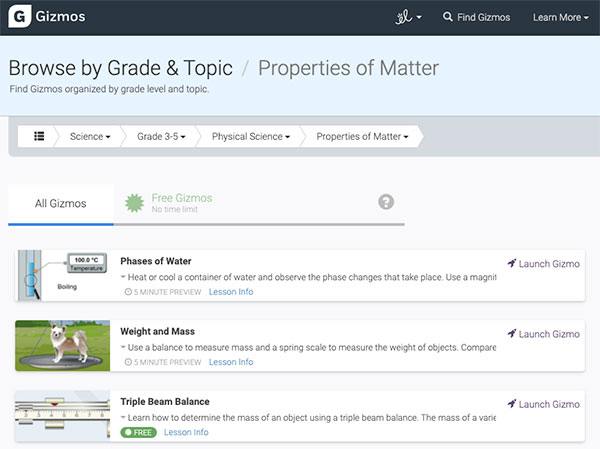
Task: Expand the Triple Beam Balance description
Action: pos(123,417)
